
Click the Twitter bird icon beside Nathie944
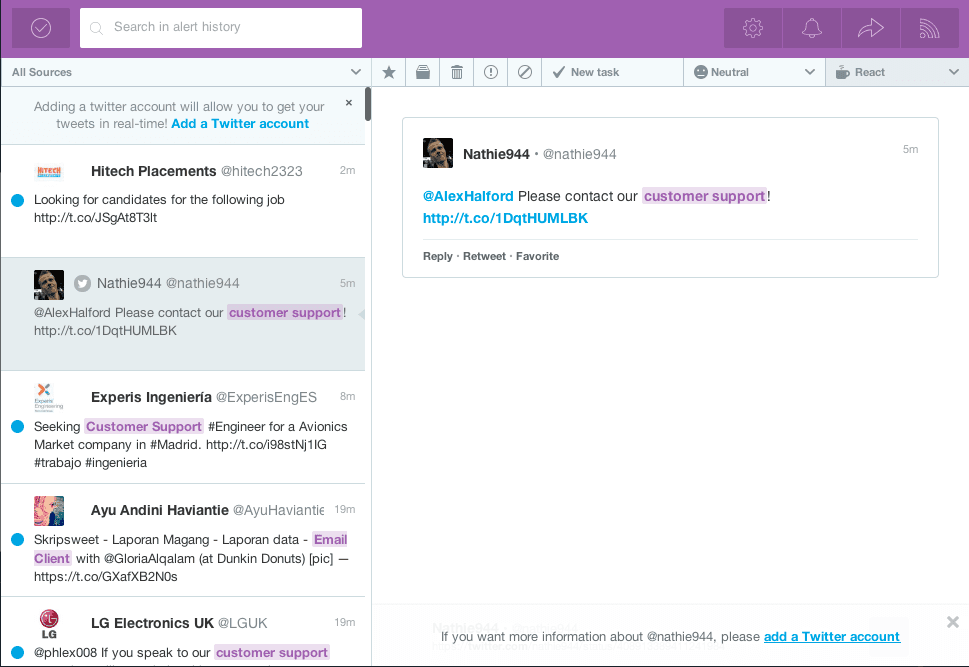pos(82,284)
